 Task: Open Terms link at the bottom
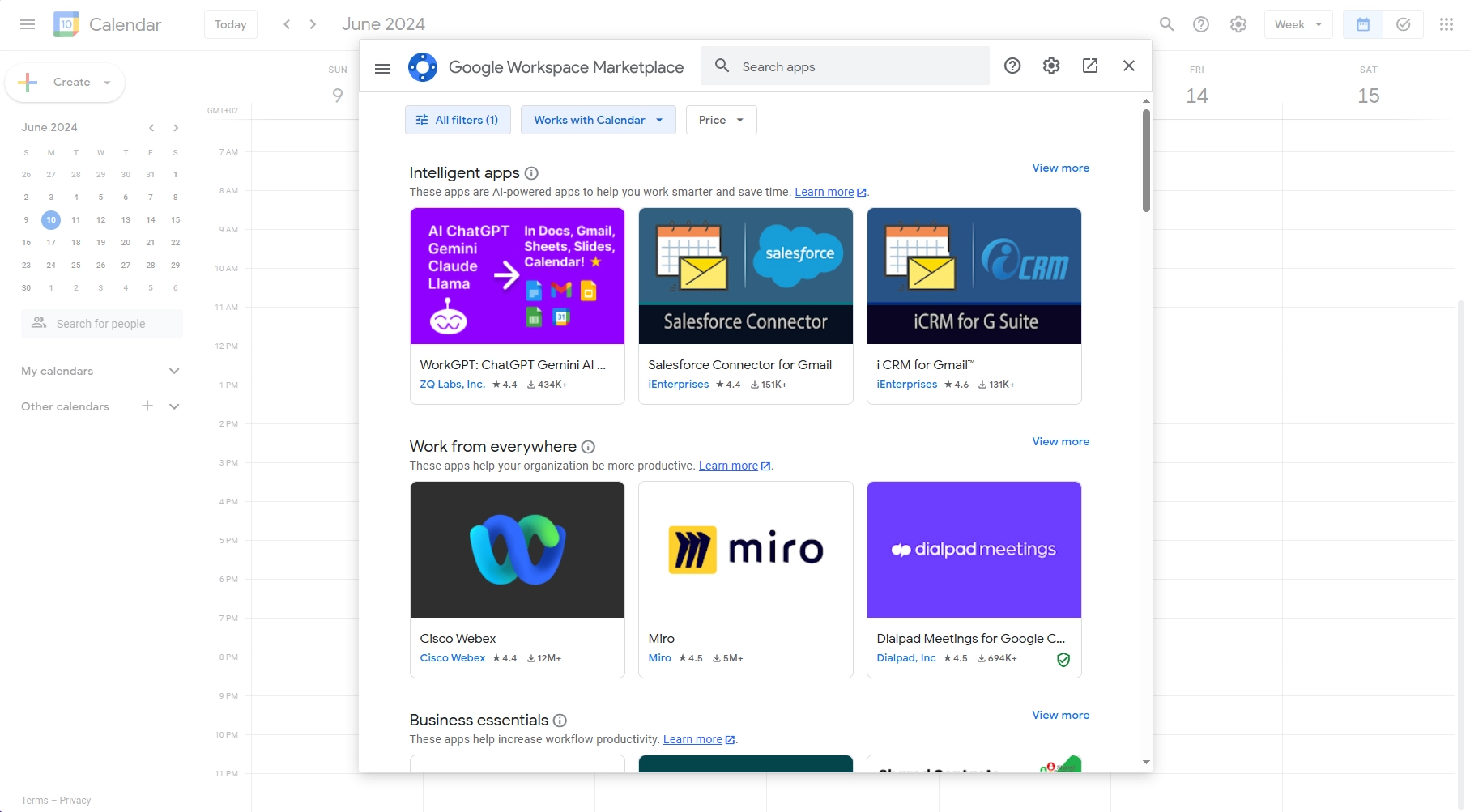pyautogui.click(x=34, y=801)
